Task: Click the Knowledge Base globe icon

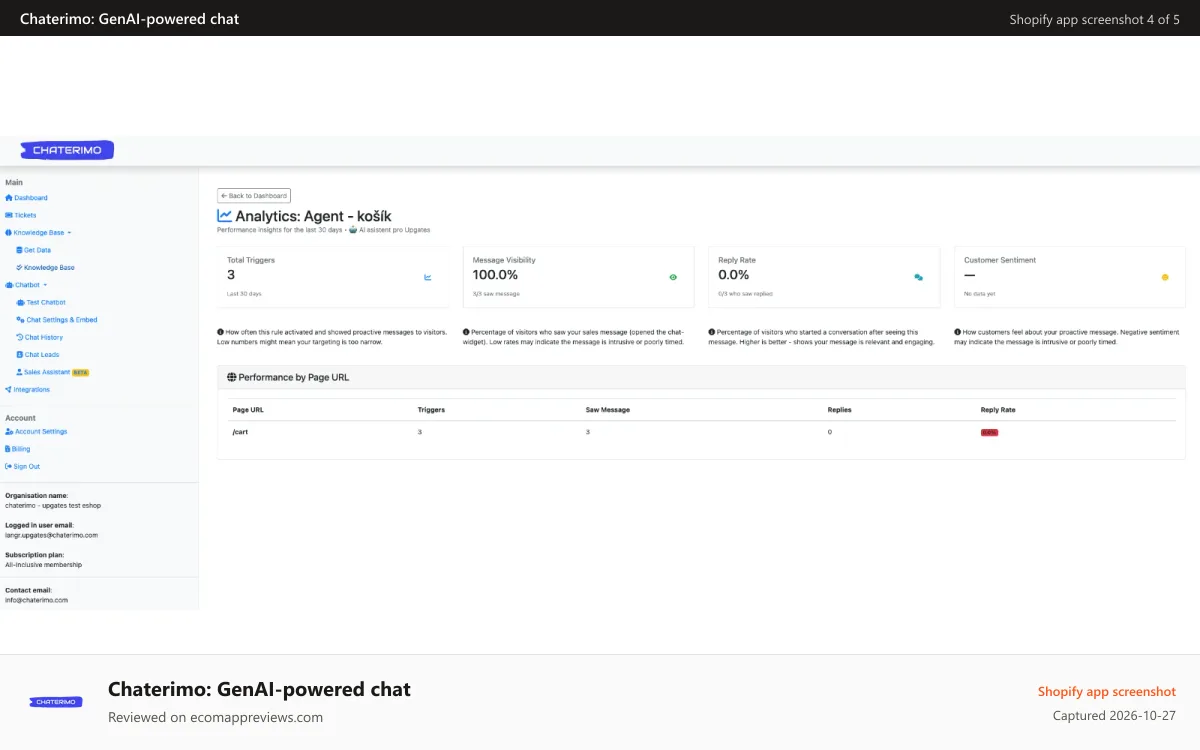Action: [9, 233]
